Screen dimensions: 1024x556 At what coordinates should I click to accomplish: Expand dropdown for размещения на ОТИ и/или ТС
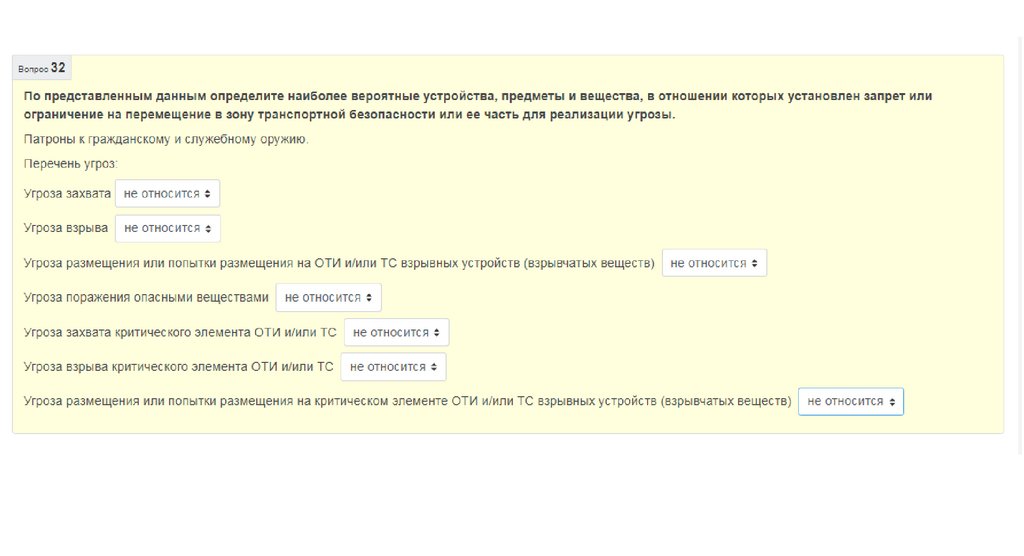click(714, 263)
